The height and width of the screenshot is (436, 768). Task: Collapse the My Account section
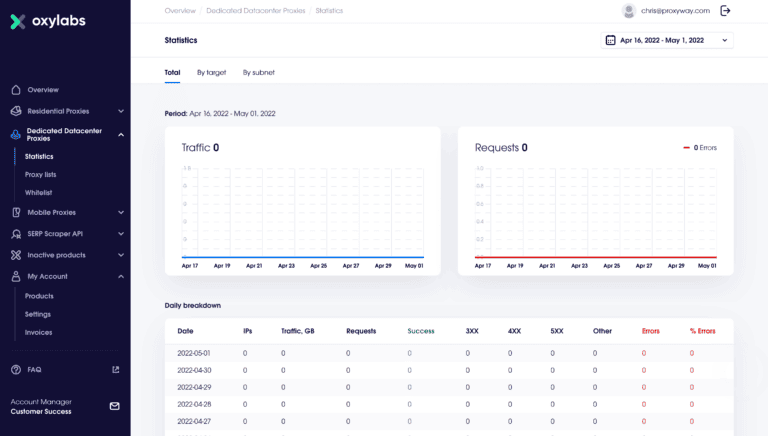click(120, 276)
